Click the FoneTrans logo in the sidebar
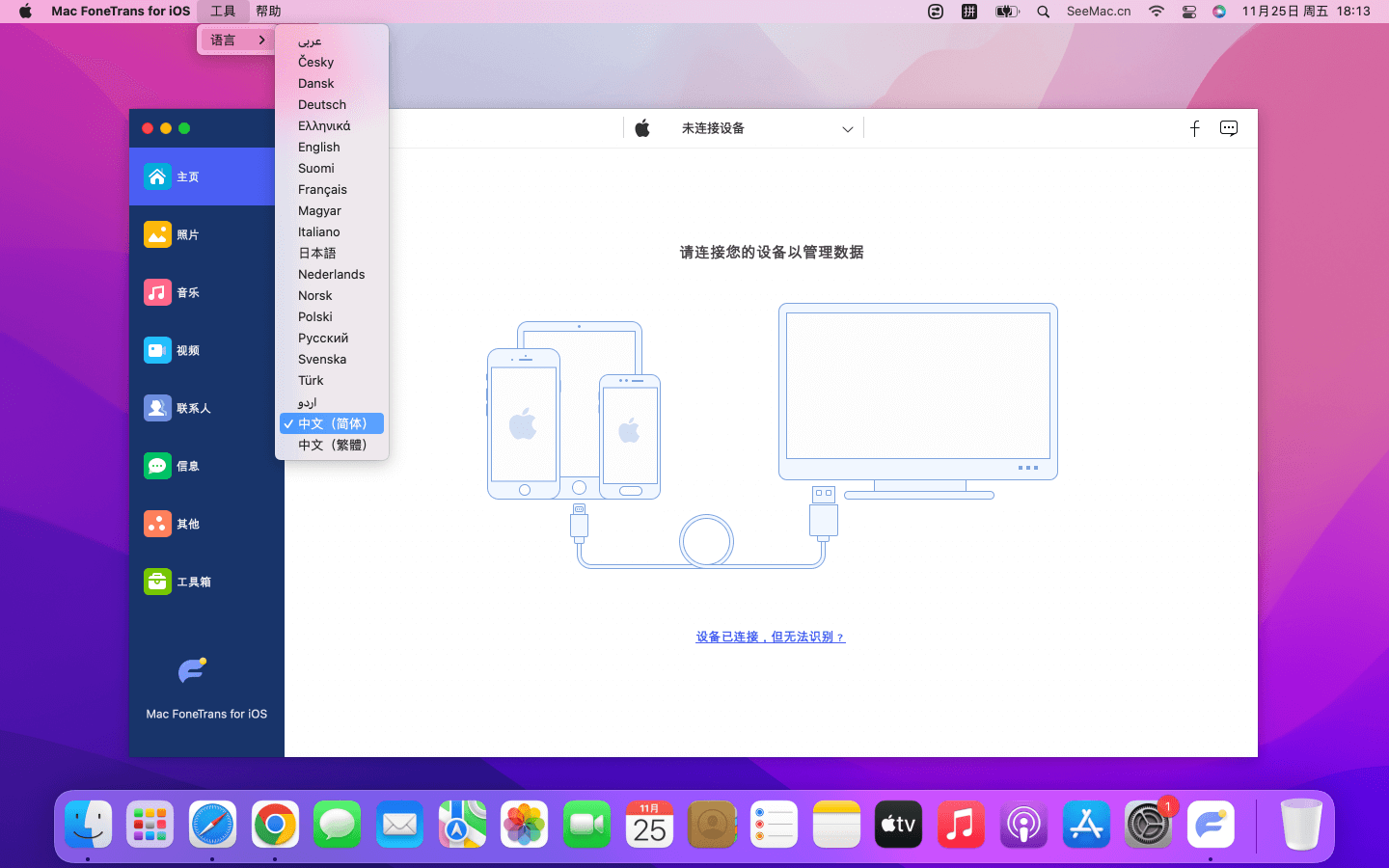Viewport: 1389px width, 868px height. (x=192, y=669)
